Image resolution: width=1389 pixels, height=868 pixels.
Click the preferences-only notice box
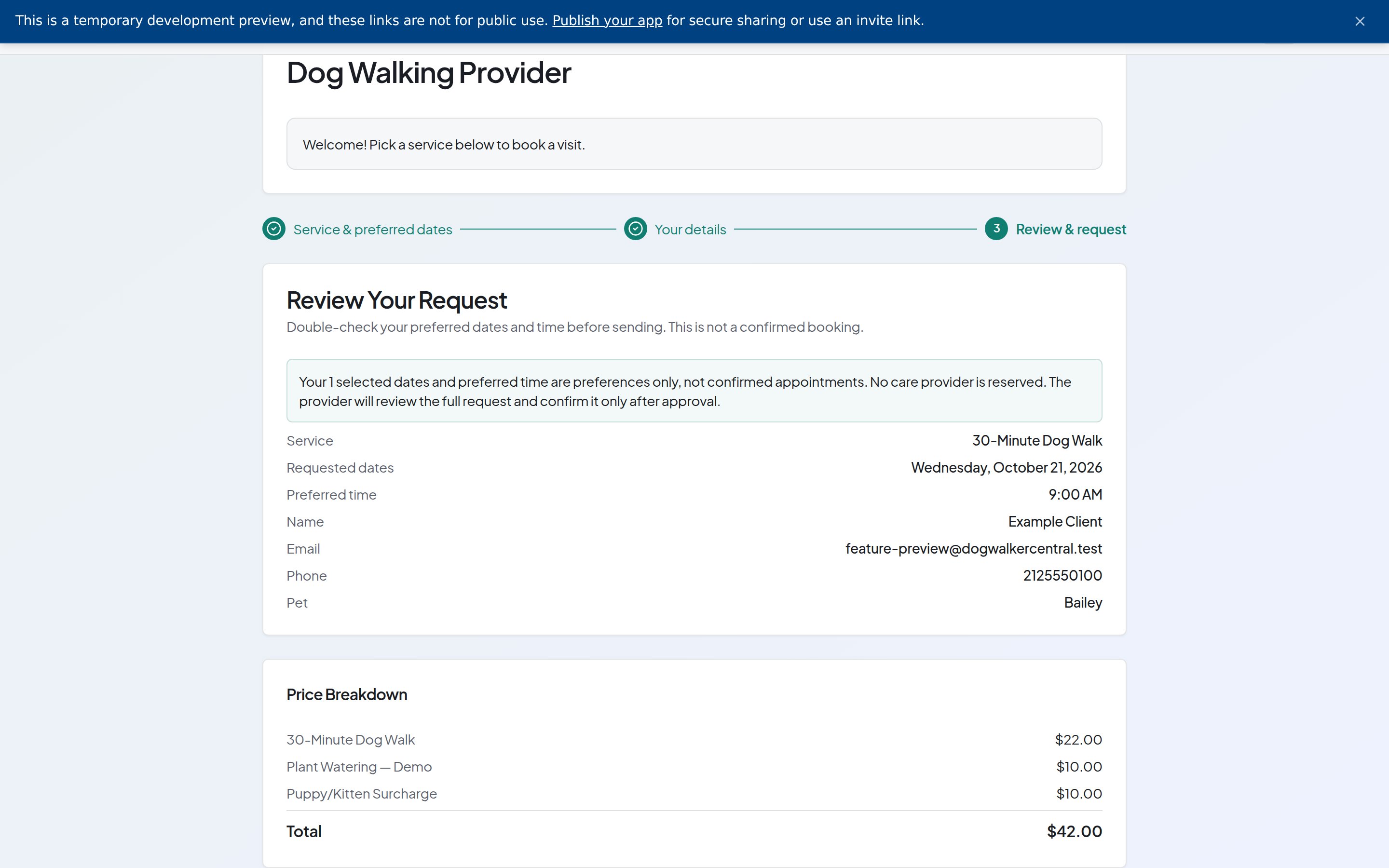pos(694,391)
